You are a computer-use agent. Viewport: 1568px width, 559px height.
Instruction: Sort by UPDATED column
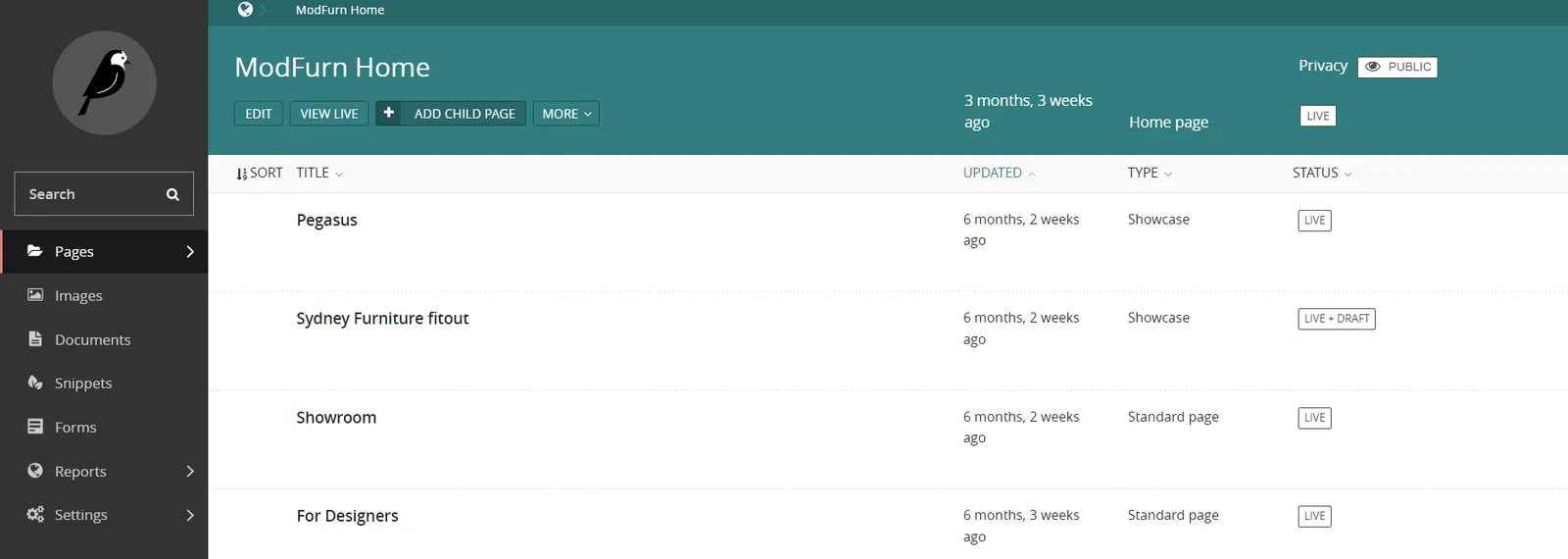point(999,173)
